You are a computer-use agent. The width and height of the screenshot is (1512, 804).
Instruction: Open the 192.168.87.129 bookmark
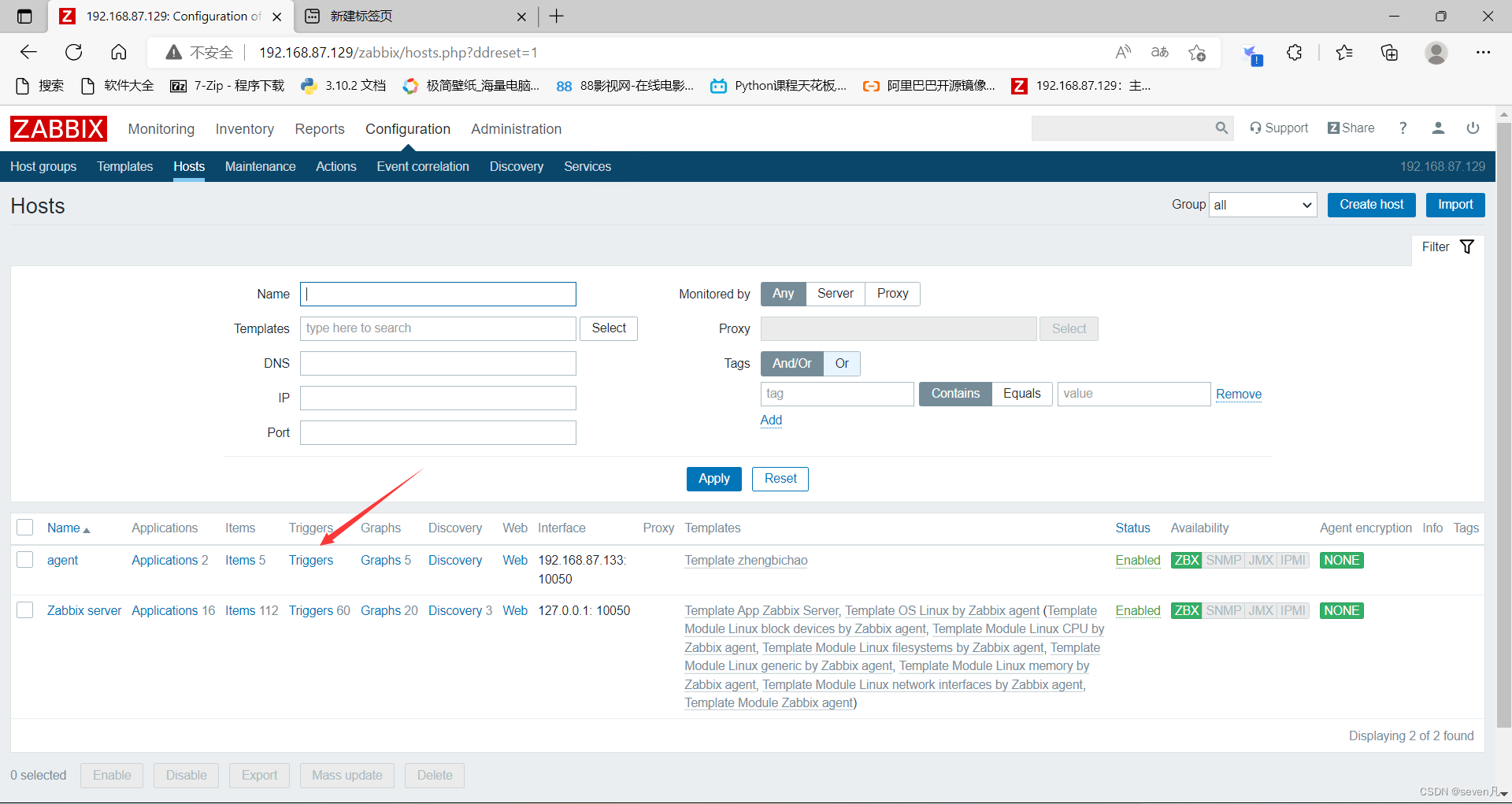click(x=1081, y=86)
